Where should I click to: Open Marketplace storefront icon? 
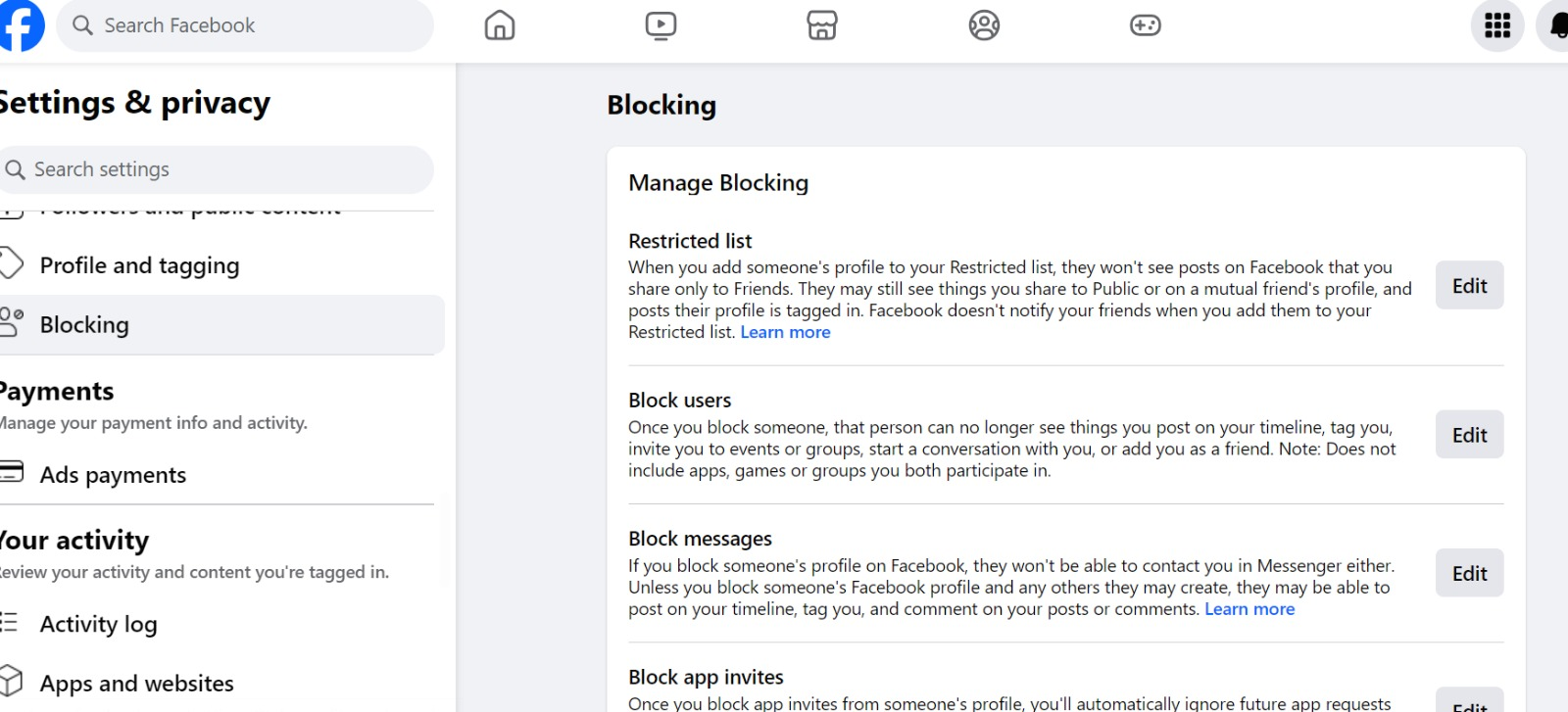click(822, 25)
